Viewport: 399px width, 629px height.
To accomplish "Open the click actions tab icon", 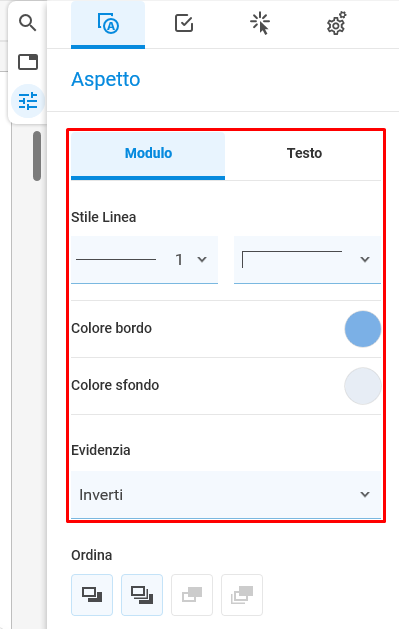I will pos(260,23).
